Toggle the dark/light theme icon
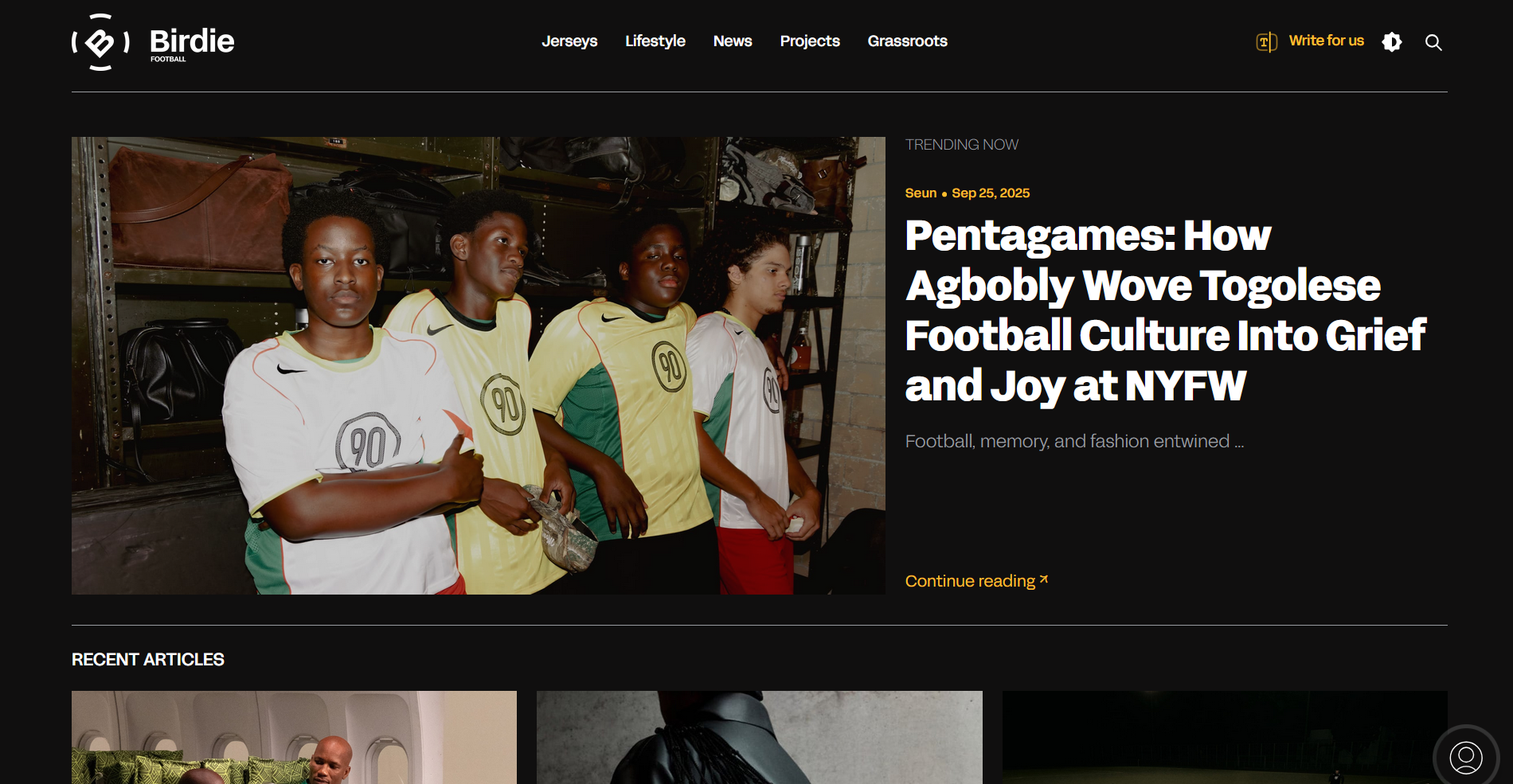The height and width of the screenshot is (784, 1513). click(x=1392, y=42)
